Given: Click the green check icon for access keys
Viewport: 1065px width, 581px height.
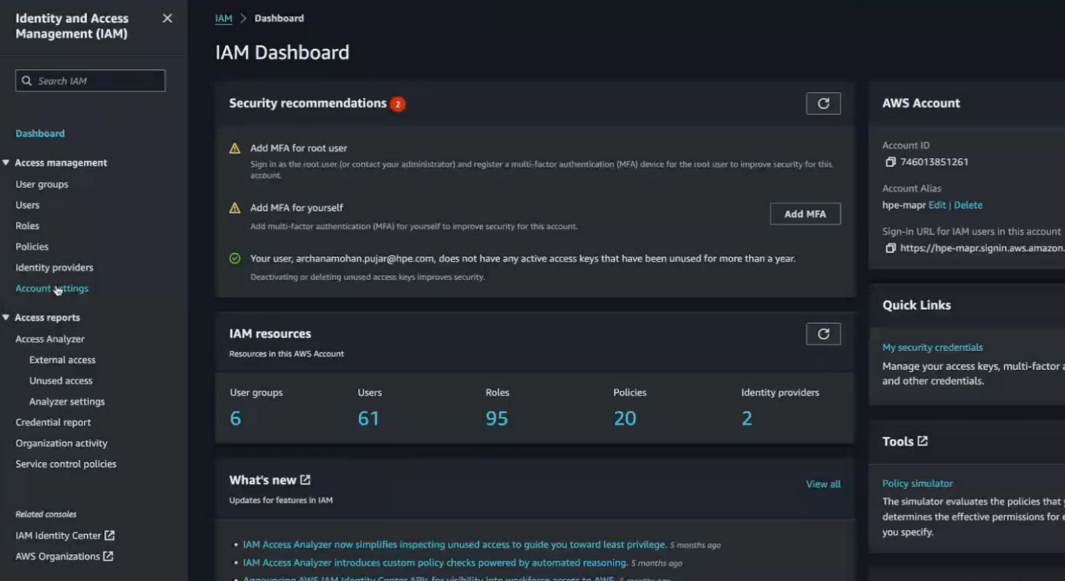Looking at the screenshot, I should coord(235,258).
